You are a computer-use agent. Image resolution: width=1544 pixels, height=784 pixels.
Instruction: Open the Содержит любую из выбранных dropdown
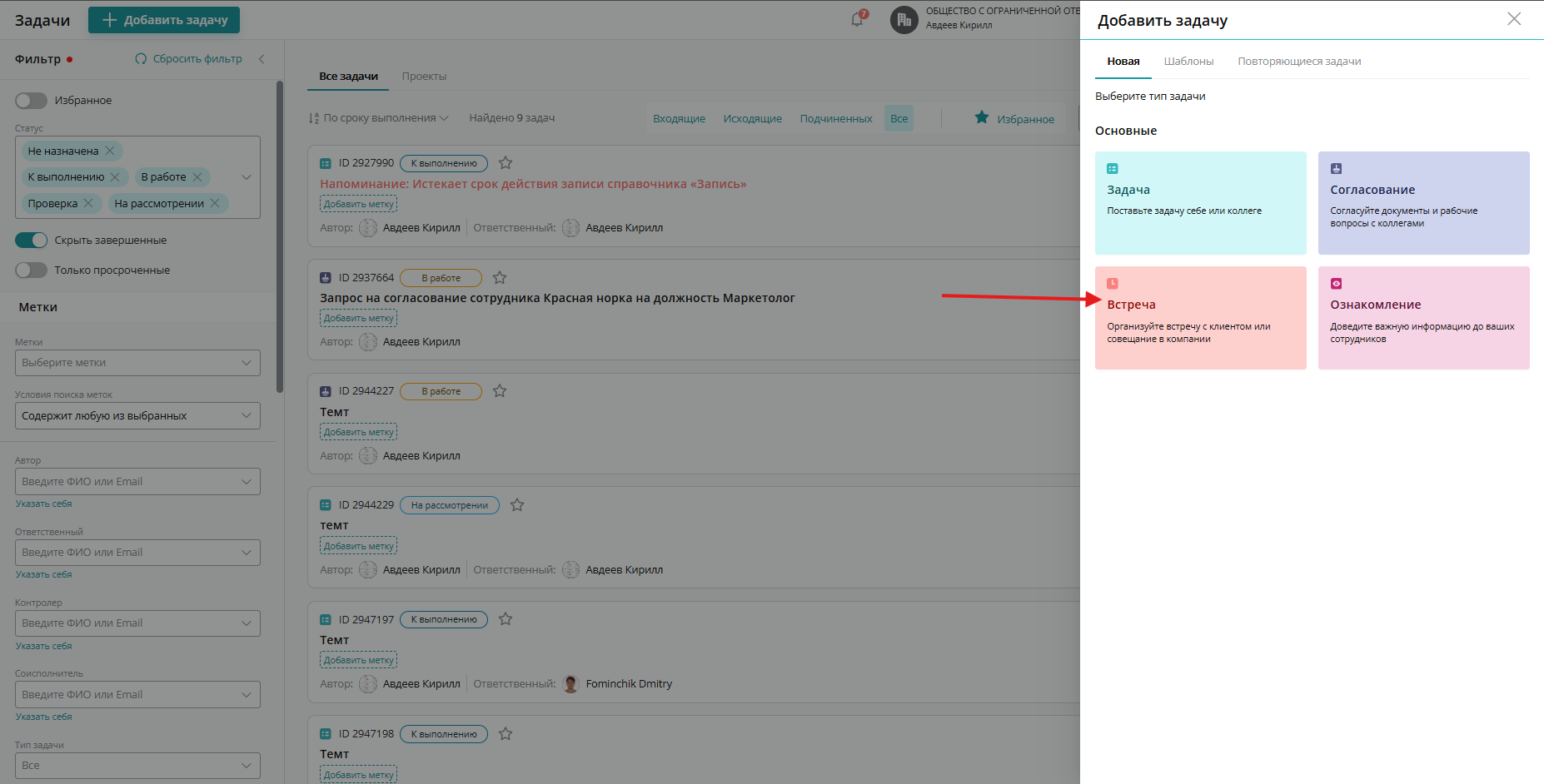pos(137,416)
